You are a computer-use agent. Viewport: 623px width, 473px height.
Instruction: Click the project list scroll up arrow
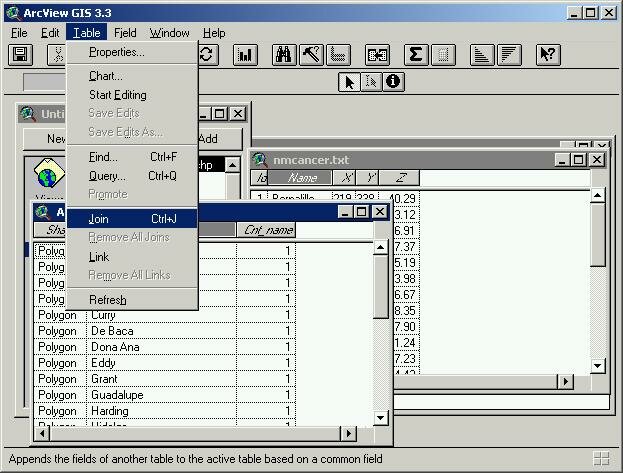point(232,165)
